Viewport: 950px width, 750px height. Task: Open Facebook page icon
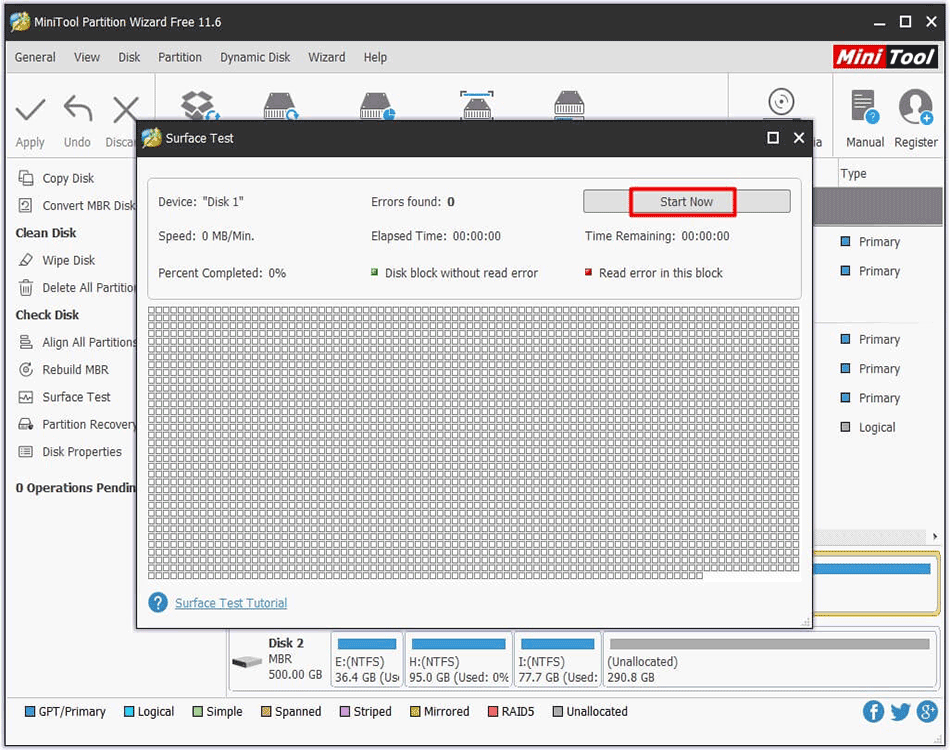873,711
